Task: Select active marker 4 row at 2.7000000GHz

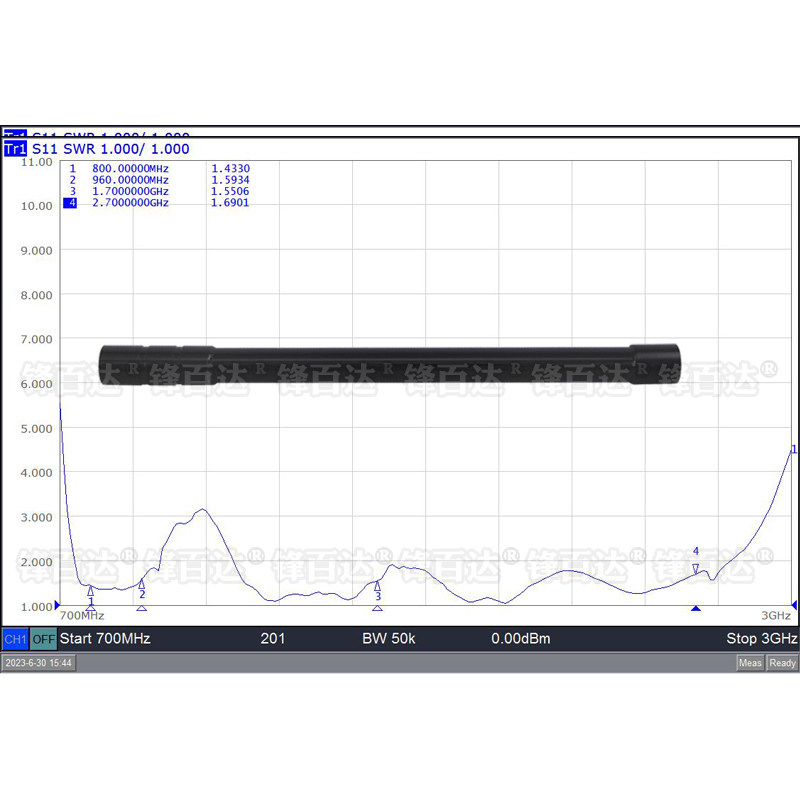Action: [x=156, y=203]
